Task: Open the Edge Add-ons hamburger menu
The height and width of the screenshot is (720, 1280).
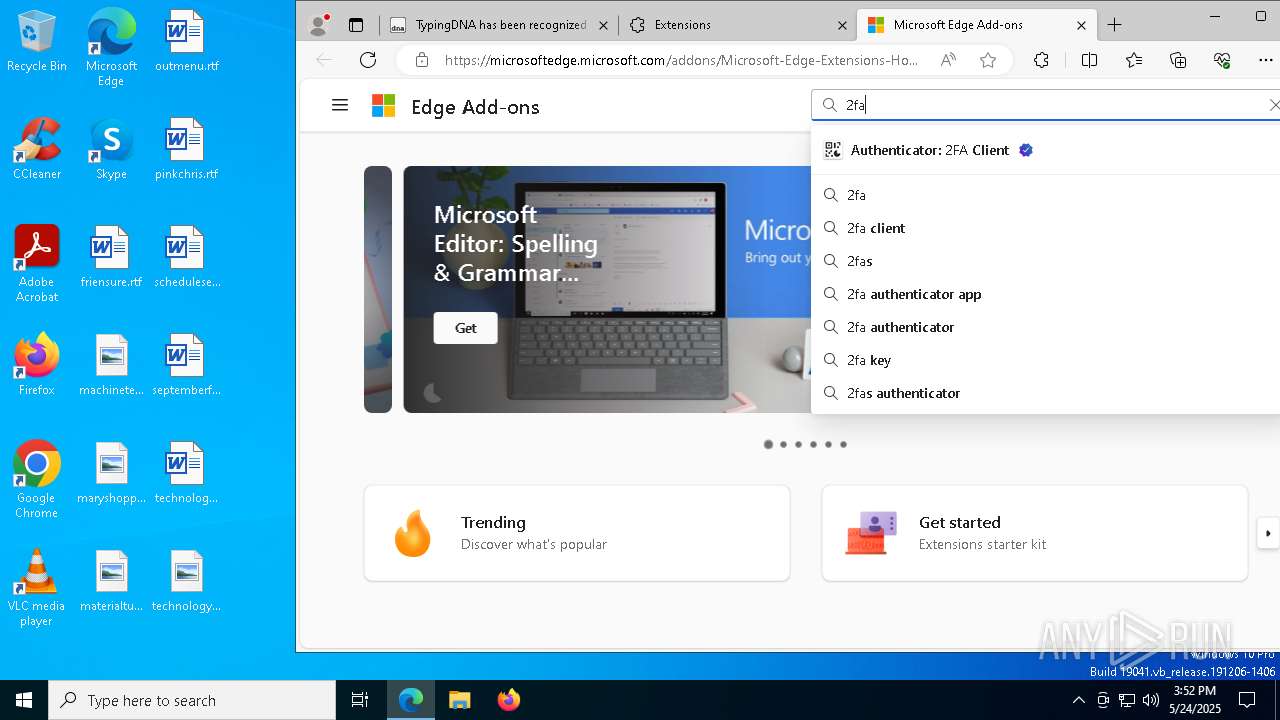Action: pos(340,105)
